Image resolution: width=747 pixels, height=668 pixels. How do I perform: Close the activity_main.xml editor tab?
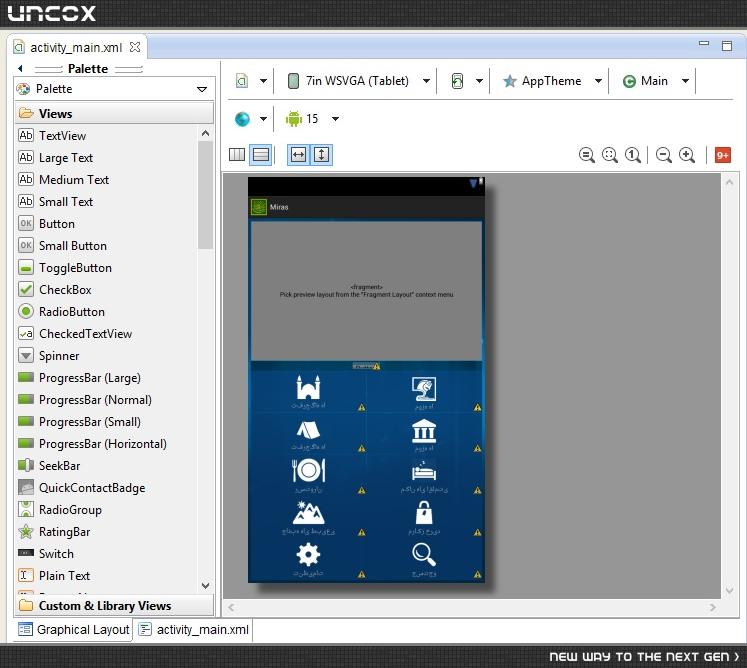pyautogui.click(x=135, y=47)
